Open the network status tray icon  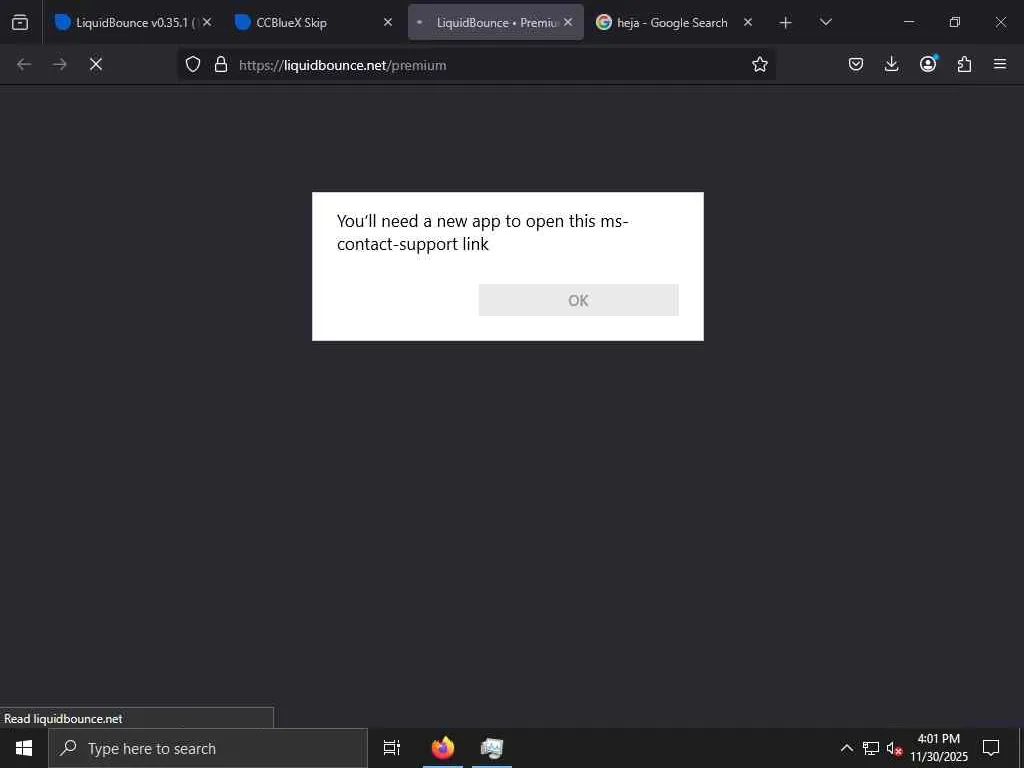871,748
